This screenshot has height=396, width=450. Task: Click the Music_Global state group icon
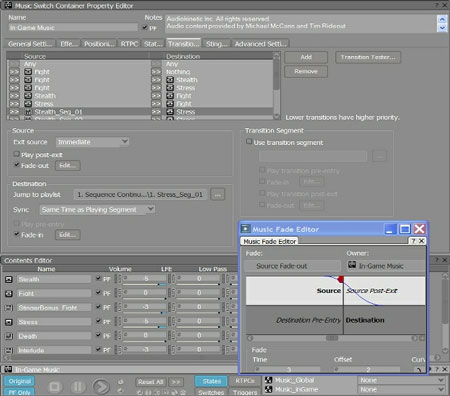click(x=269, y=380)
